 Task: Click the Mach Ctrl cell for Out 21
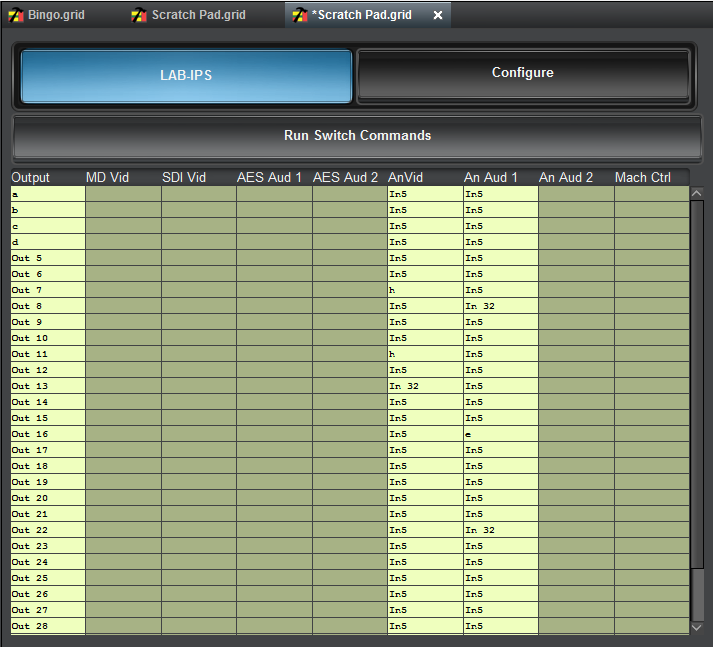coord(652,514)
